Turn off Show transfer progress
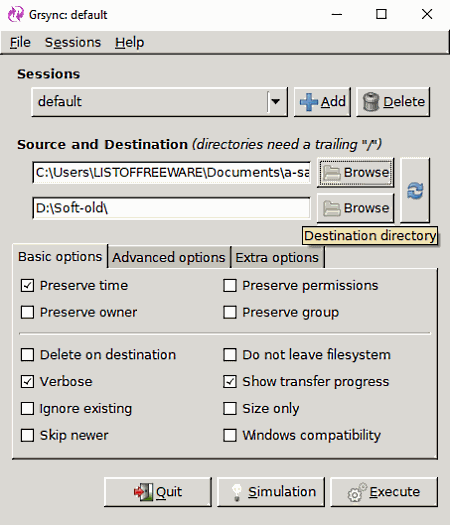Viewport: 450px width, 525px height. tap(230, 382)
